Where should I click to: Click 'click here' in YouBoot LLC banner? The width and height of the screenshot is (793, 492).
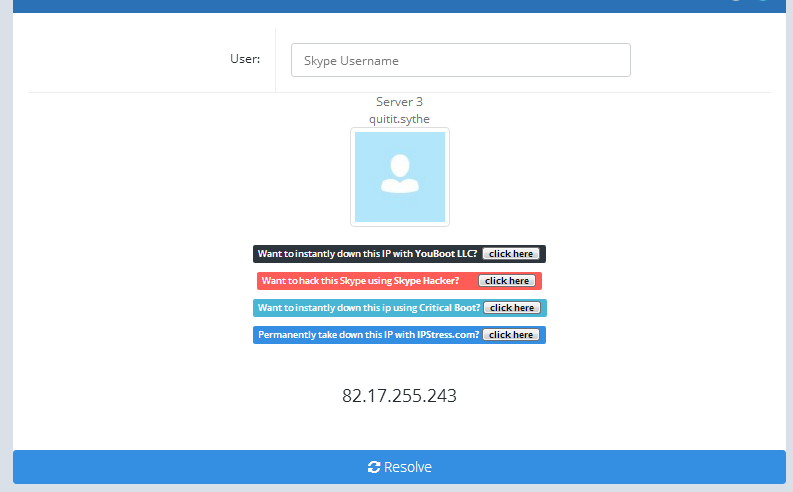point(511,254)
